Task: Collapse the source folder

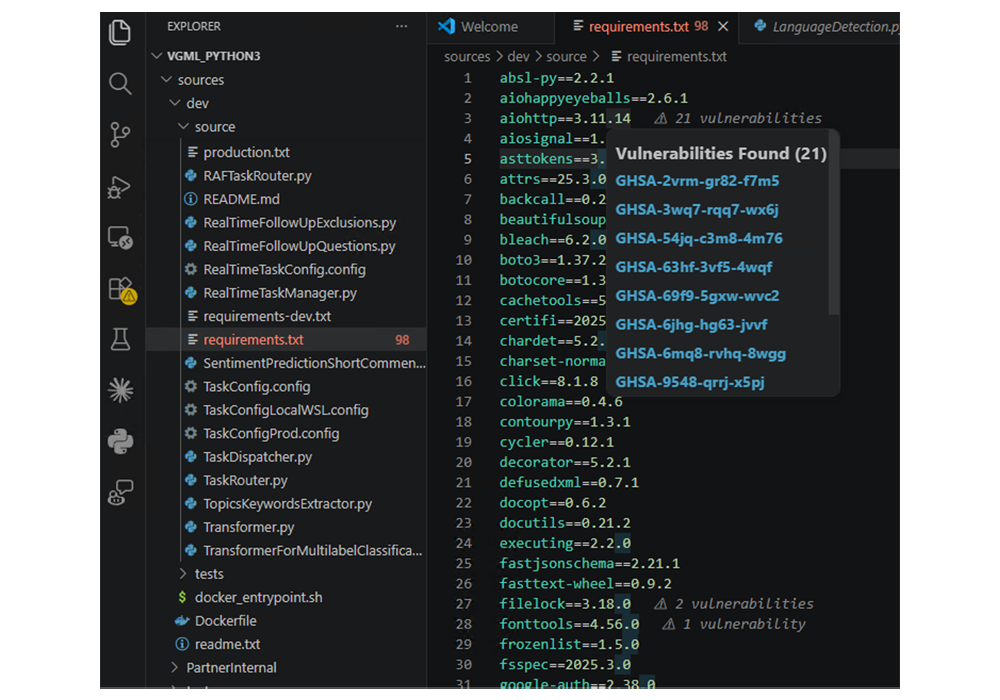Action: tap(184, 127)
